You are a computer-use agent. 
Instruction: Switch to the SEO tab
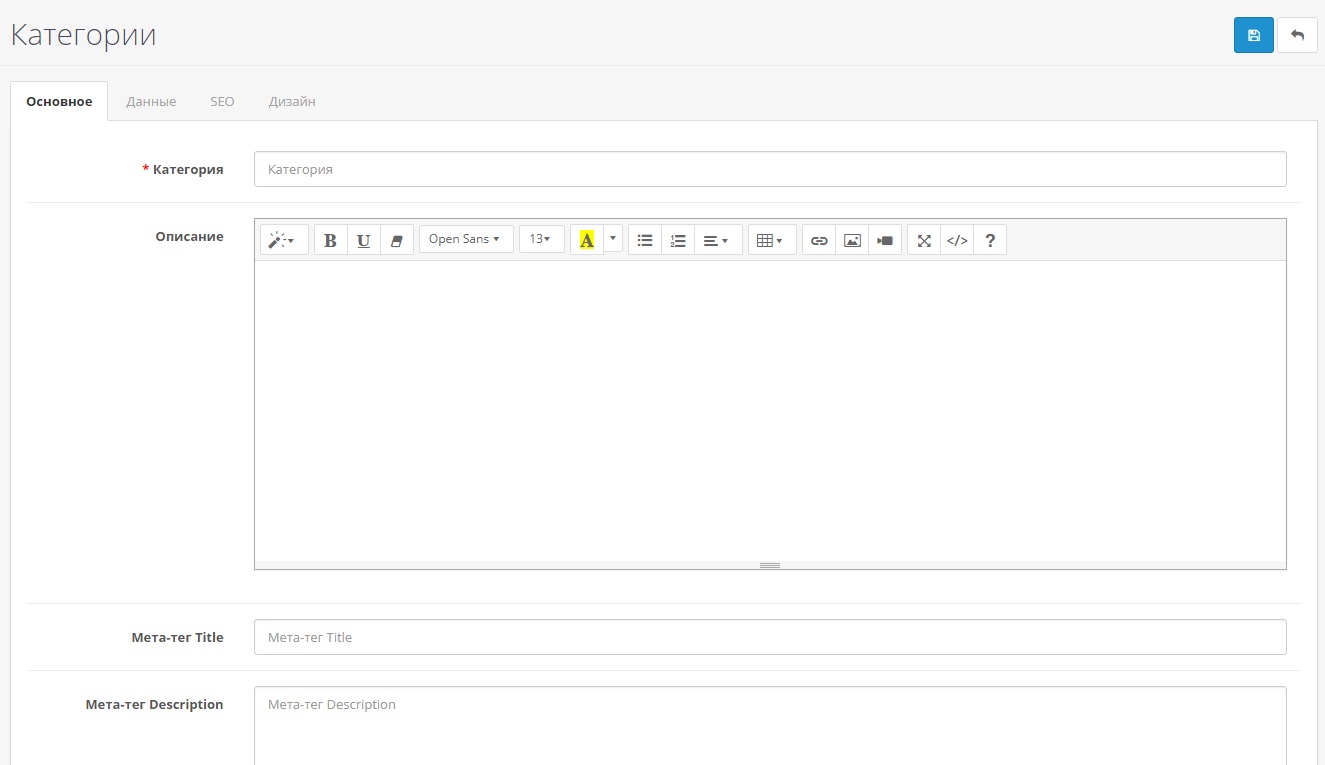click(222, 101)
